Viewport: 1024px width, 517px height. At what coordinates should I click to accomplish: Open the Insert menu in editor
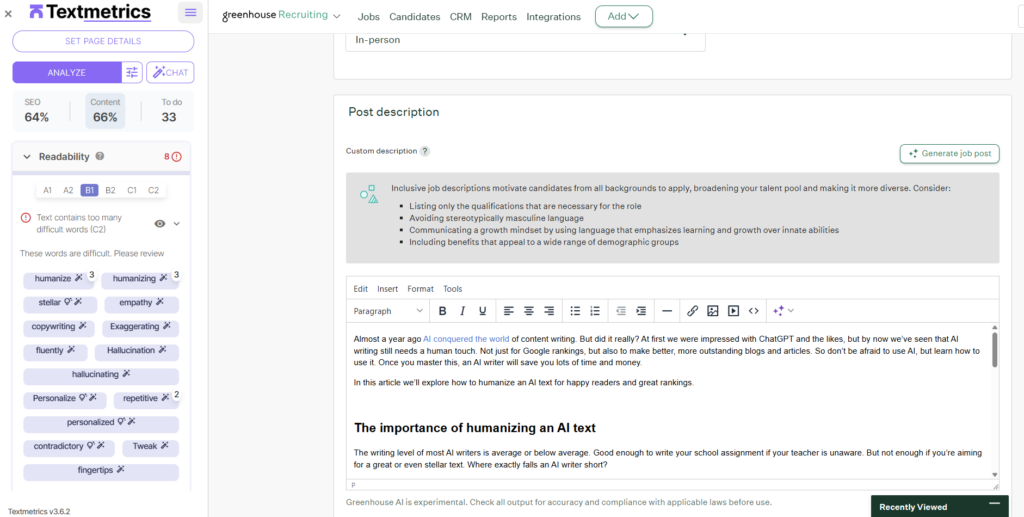point(387,289)
